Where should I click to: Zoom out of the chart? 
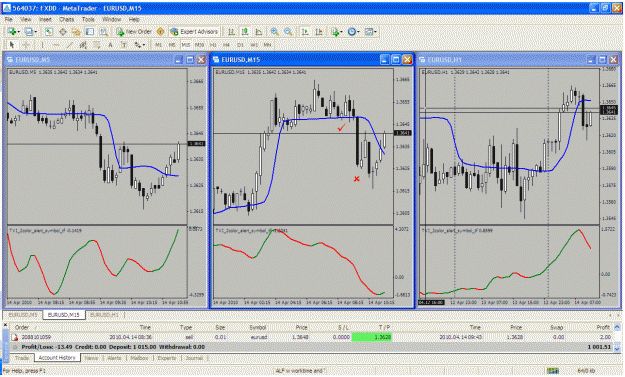[x=288, y=31]
